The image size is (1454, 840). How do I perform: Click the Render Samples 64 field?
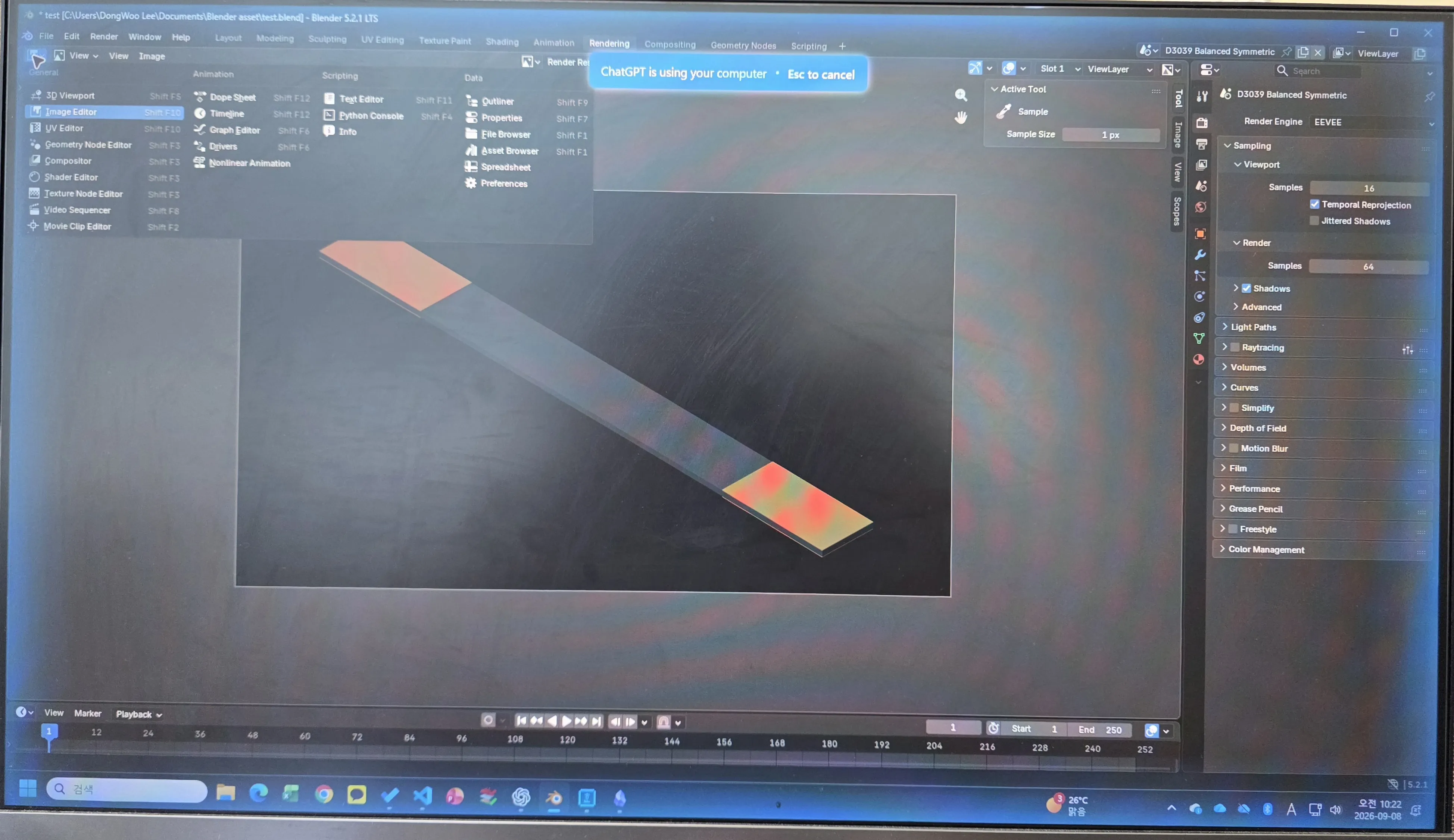click(1368, 266)
